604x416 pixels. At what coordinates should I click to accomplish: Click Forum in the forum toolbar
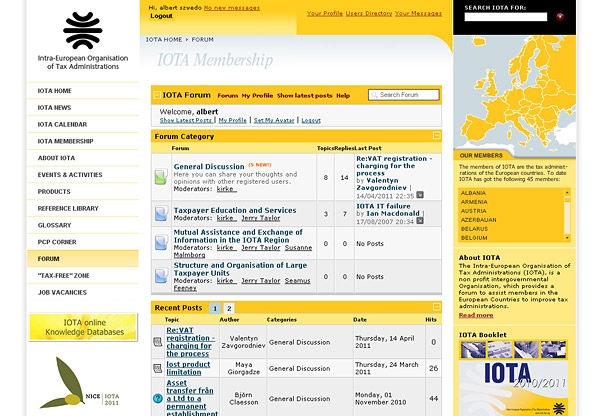click(228, 96)
